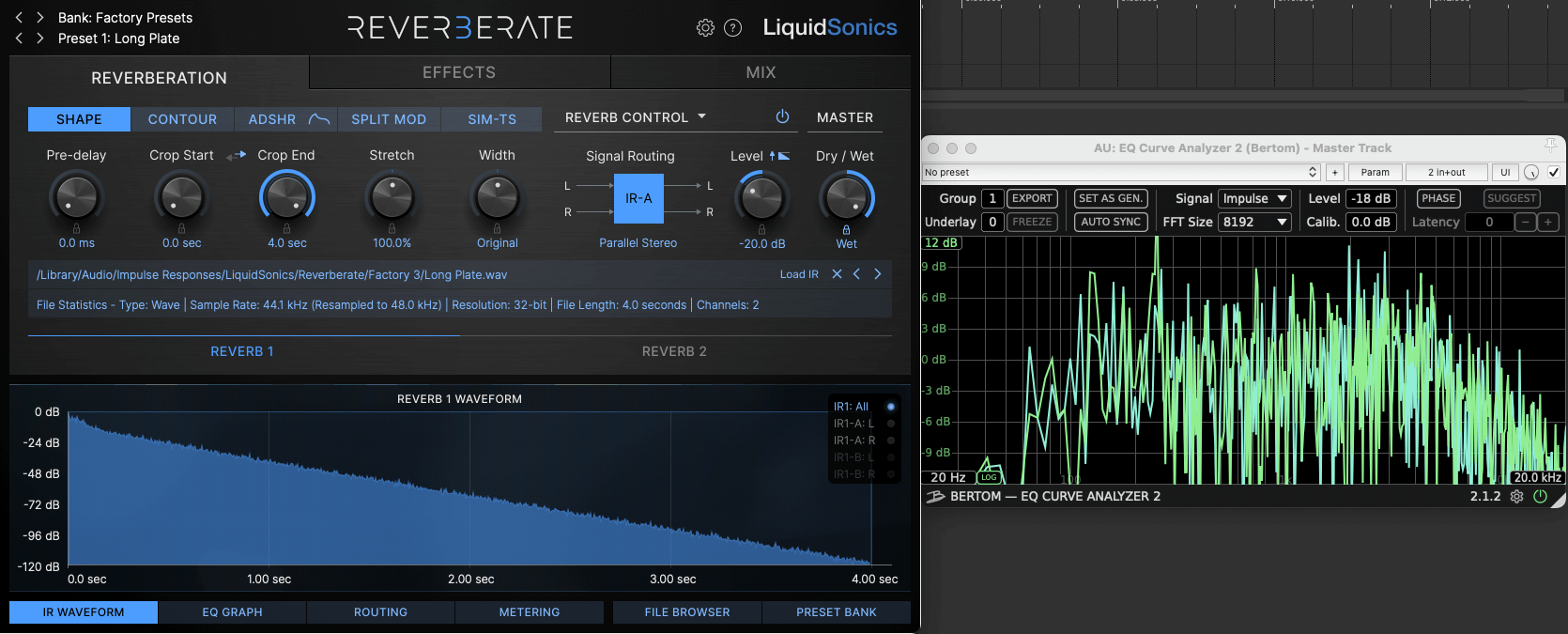The height and width of the screenshot is (634, 1568).
Task: Open Reverberate settings gear
Action: pos(705,28)
